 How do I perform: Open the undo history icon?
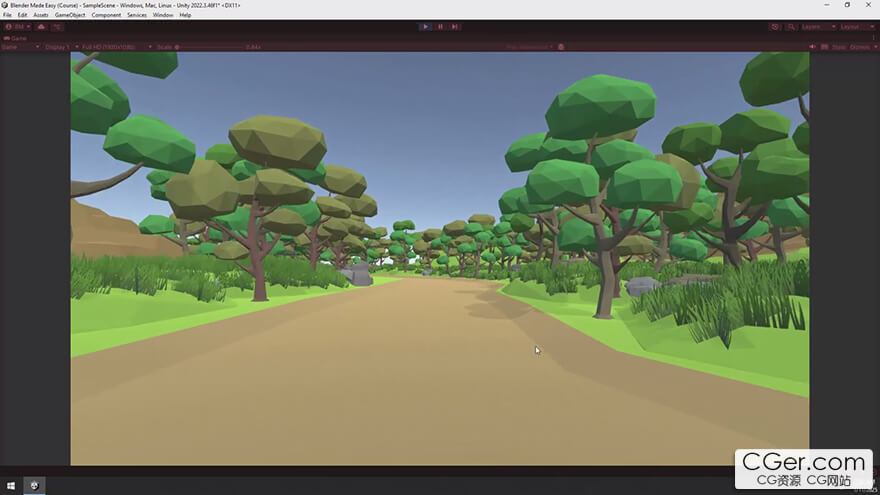click(x=775, y=27)
